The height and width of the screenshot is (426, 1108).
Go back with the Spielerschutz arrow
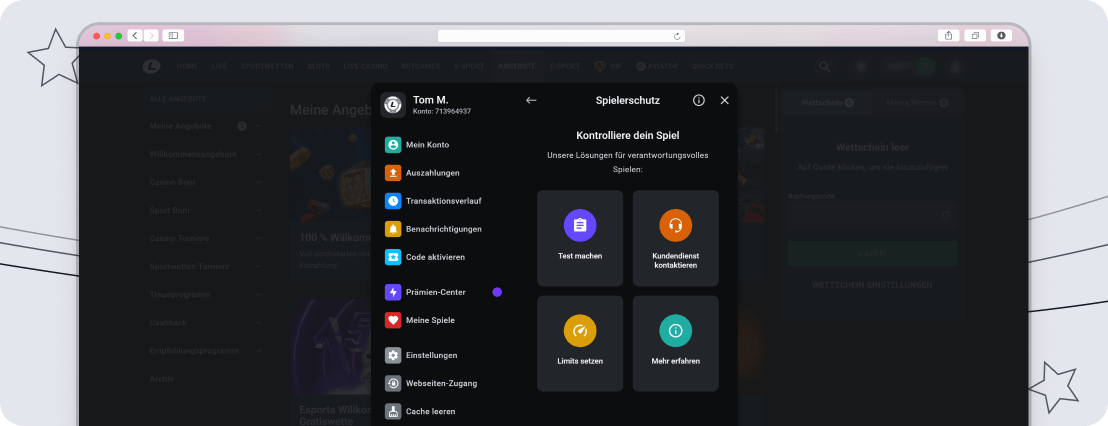click(x=531, y=100)
